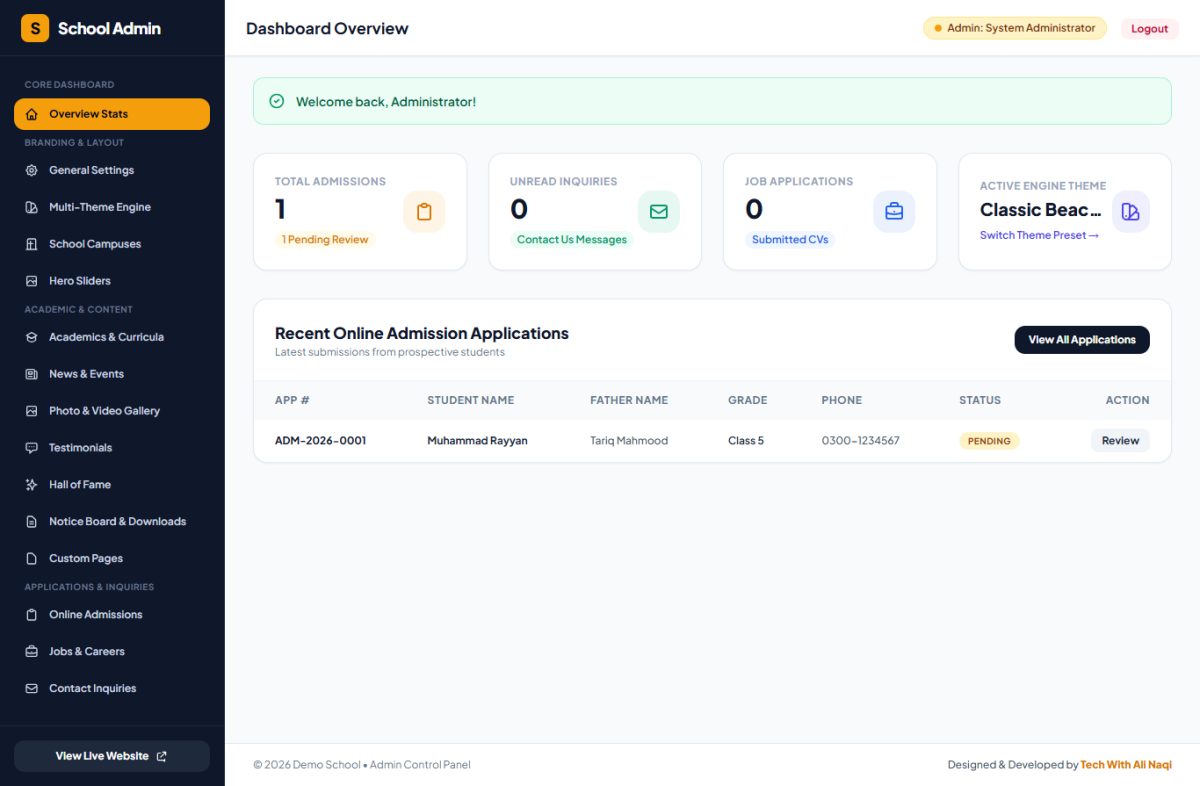Click the Testimonials speech bubble icon
The width and height of the screenshot is (1200, 786).
click(x=31, y=448)
